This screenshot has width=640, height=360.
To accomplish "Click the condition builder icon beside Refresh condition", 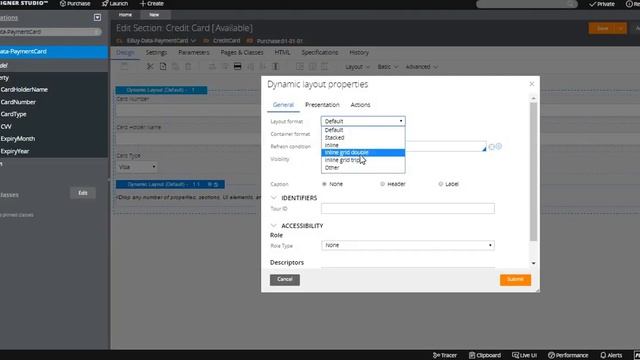I will pyautogui.click(x=491, y=147).
